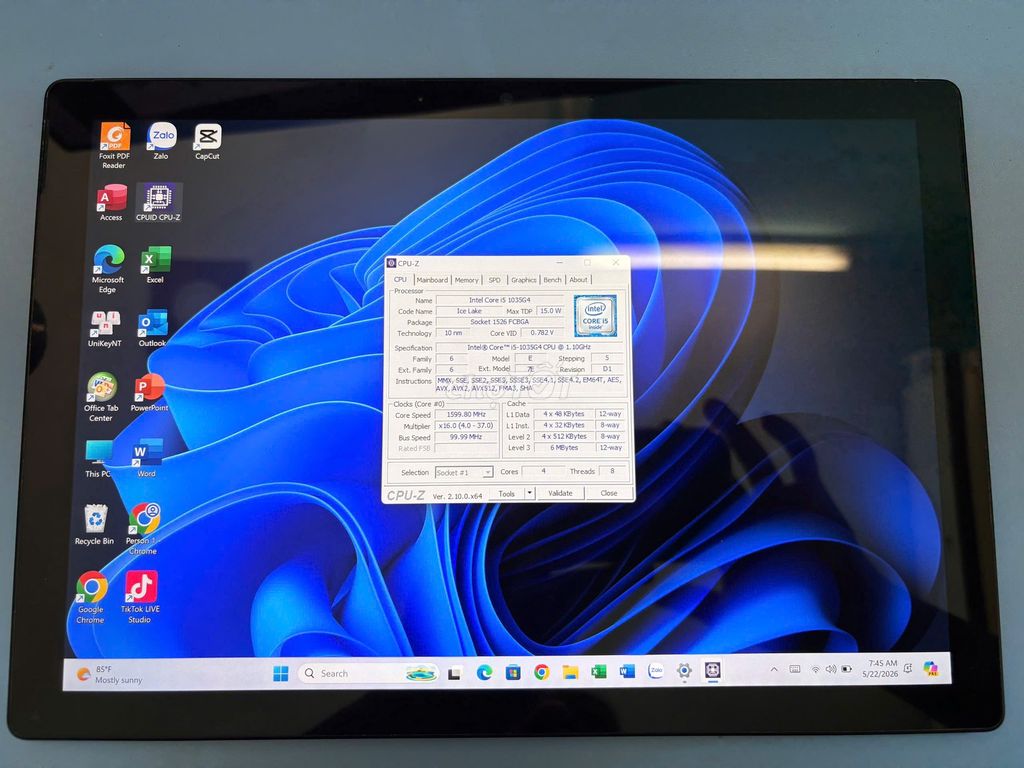Expand the hidden system tray icons
The image size is (1024, 768).
click(774, 669)
